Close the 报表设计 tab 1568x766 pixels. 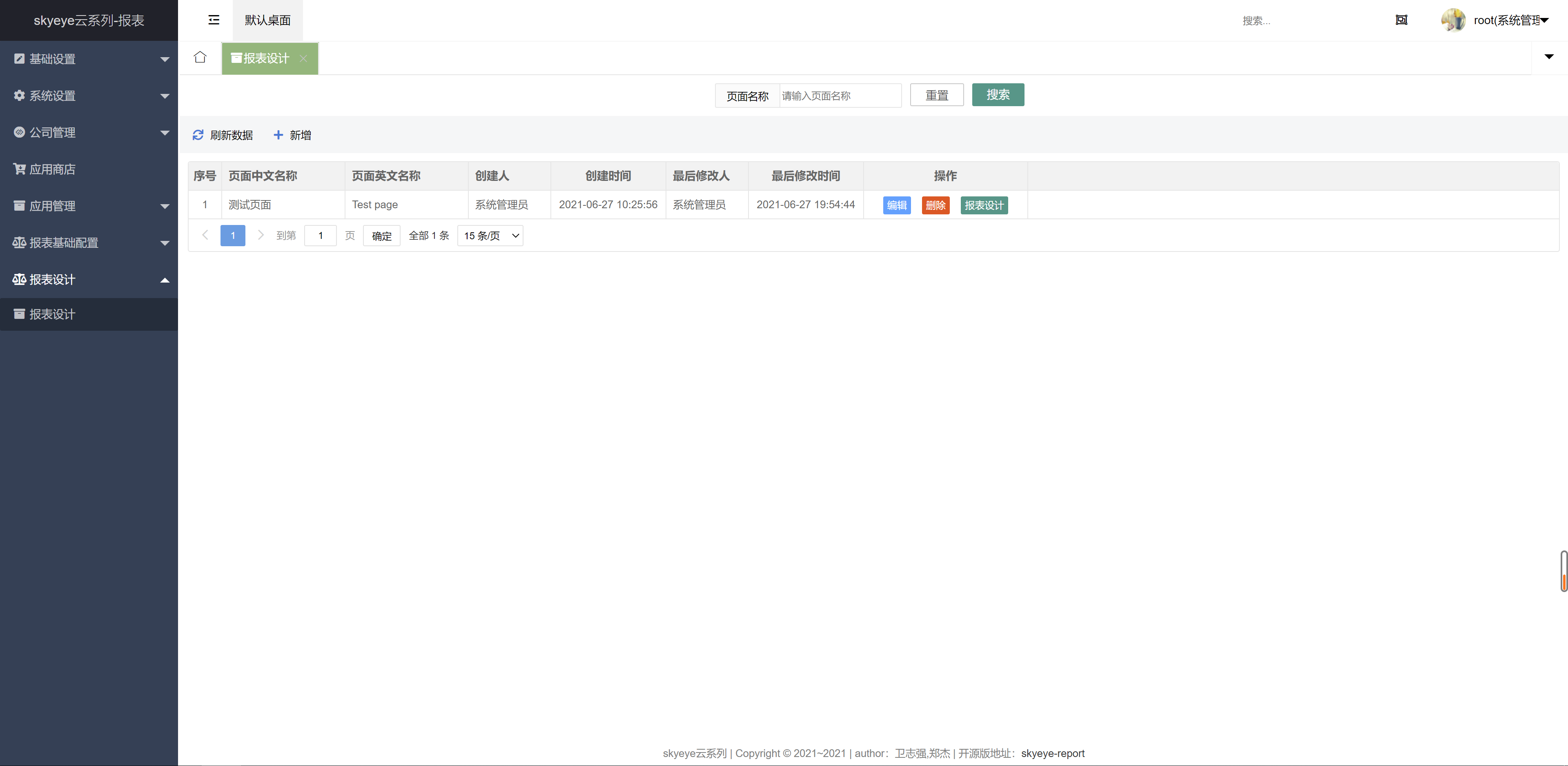pyautogui.click(x=303, y=58)
